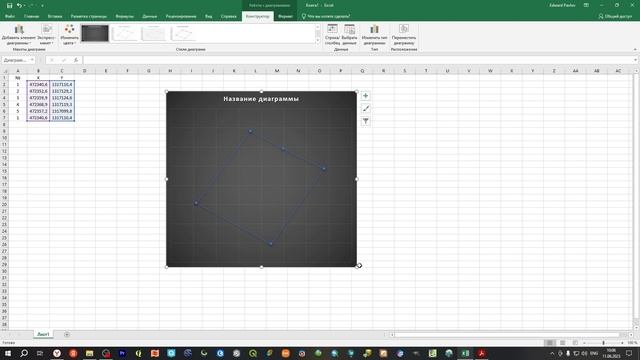Click the Share button
Image resolution: width=640 pixels, height=360 pixels.
tap(615, 16)
